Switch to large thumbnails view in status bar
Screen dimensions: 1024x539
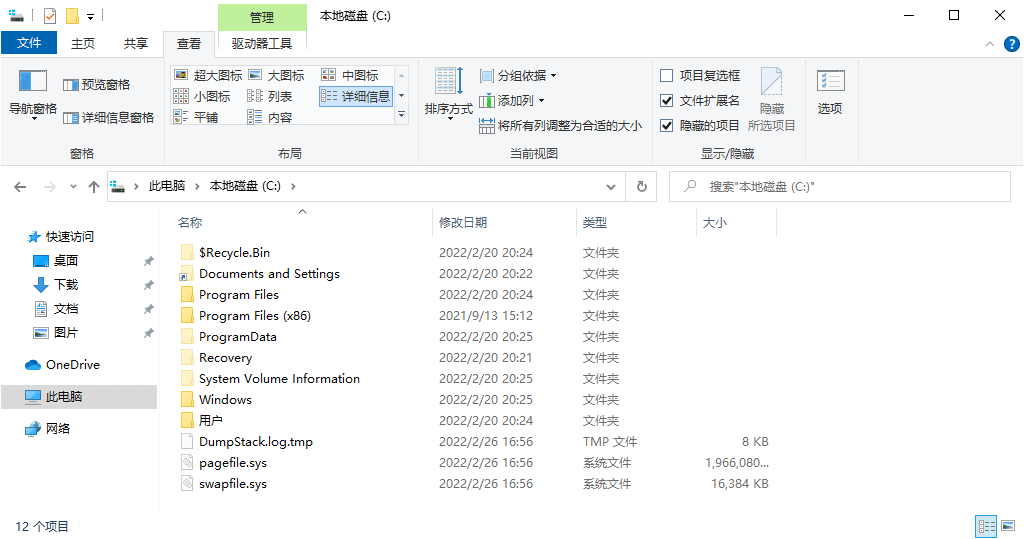click(1008, 526)
